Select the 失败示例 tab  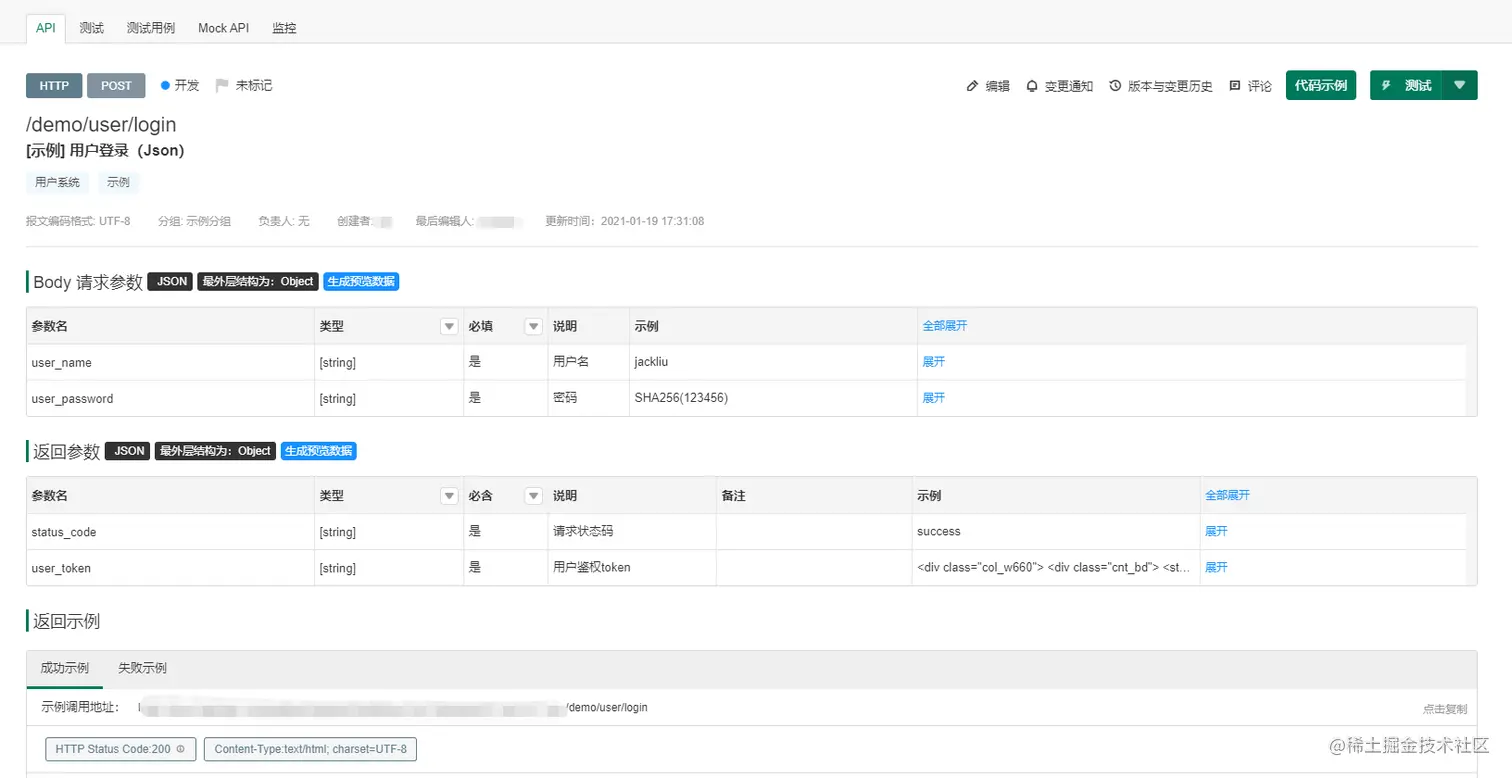[142, 668]
